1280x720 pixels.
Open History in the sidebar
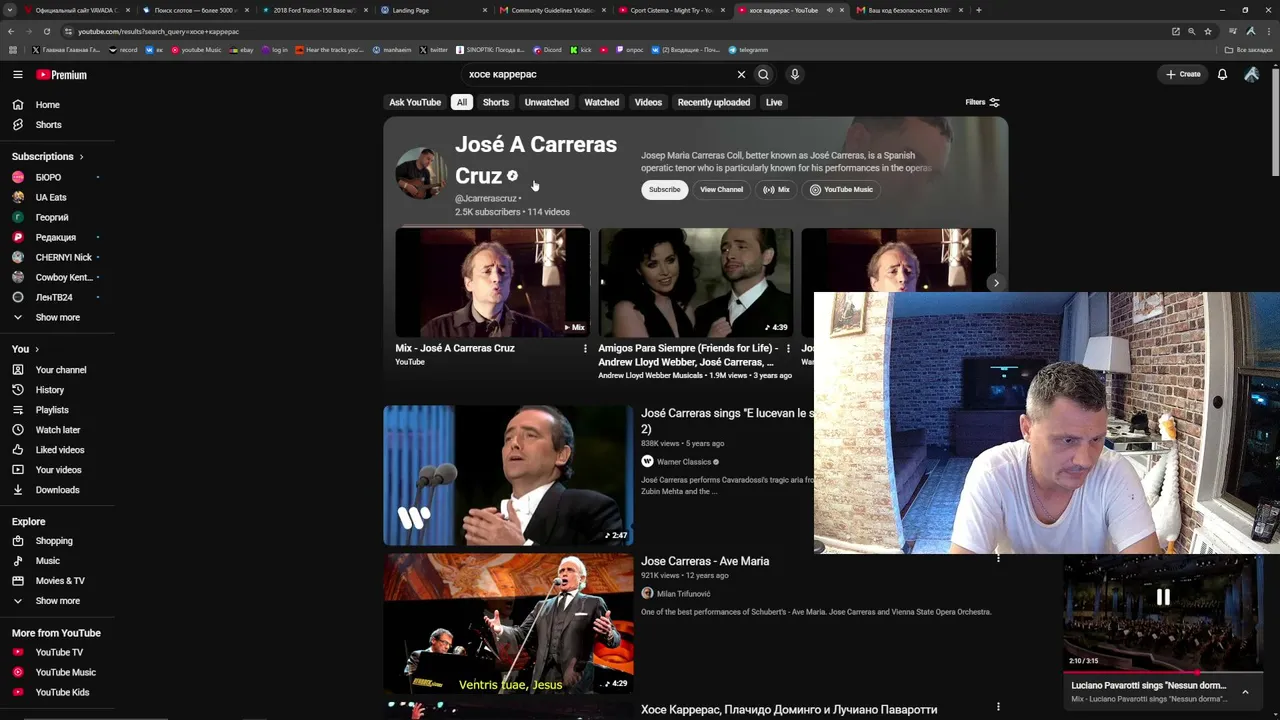click(x=50, y=390)
